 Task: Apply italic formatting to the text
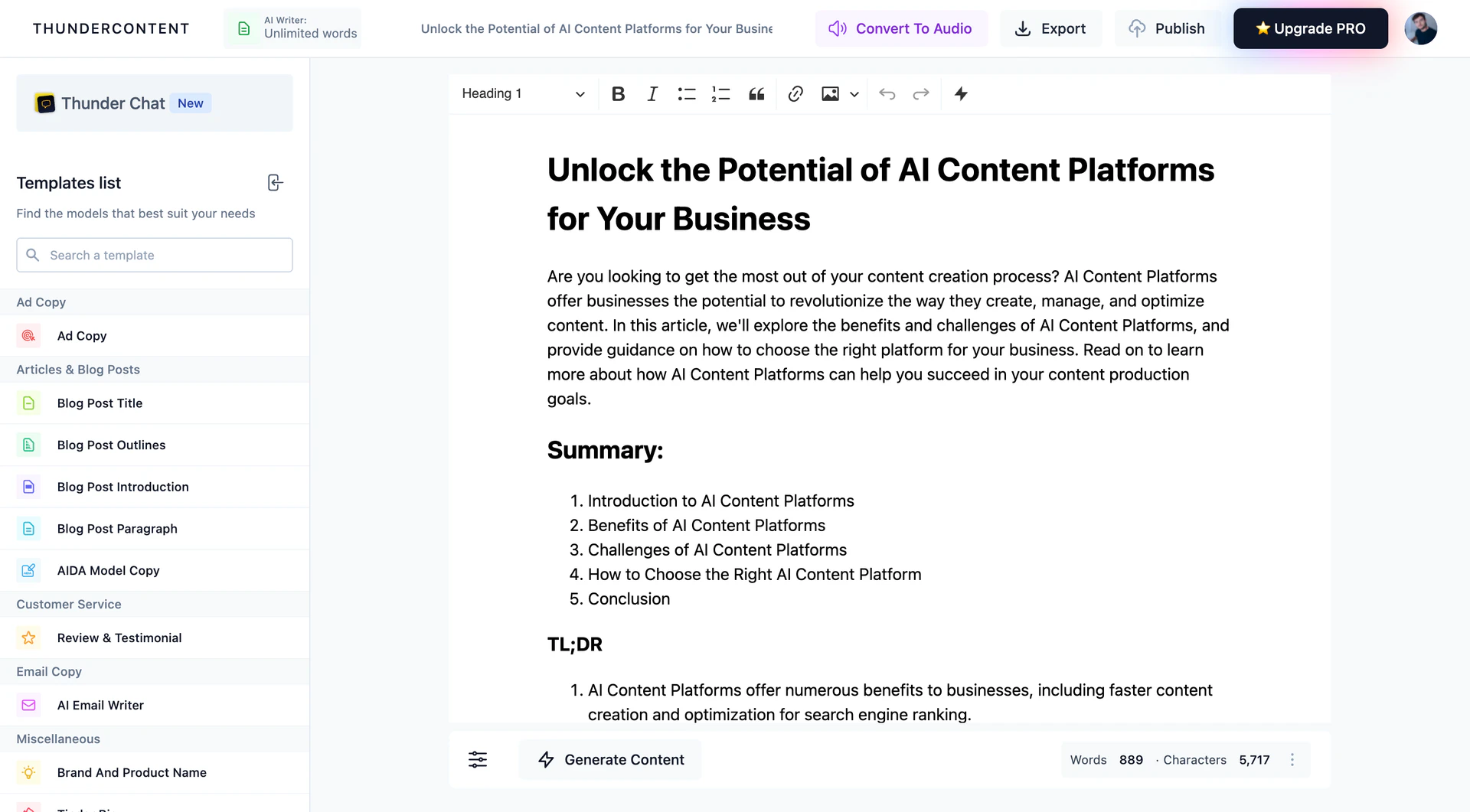point(652,93)
